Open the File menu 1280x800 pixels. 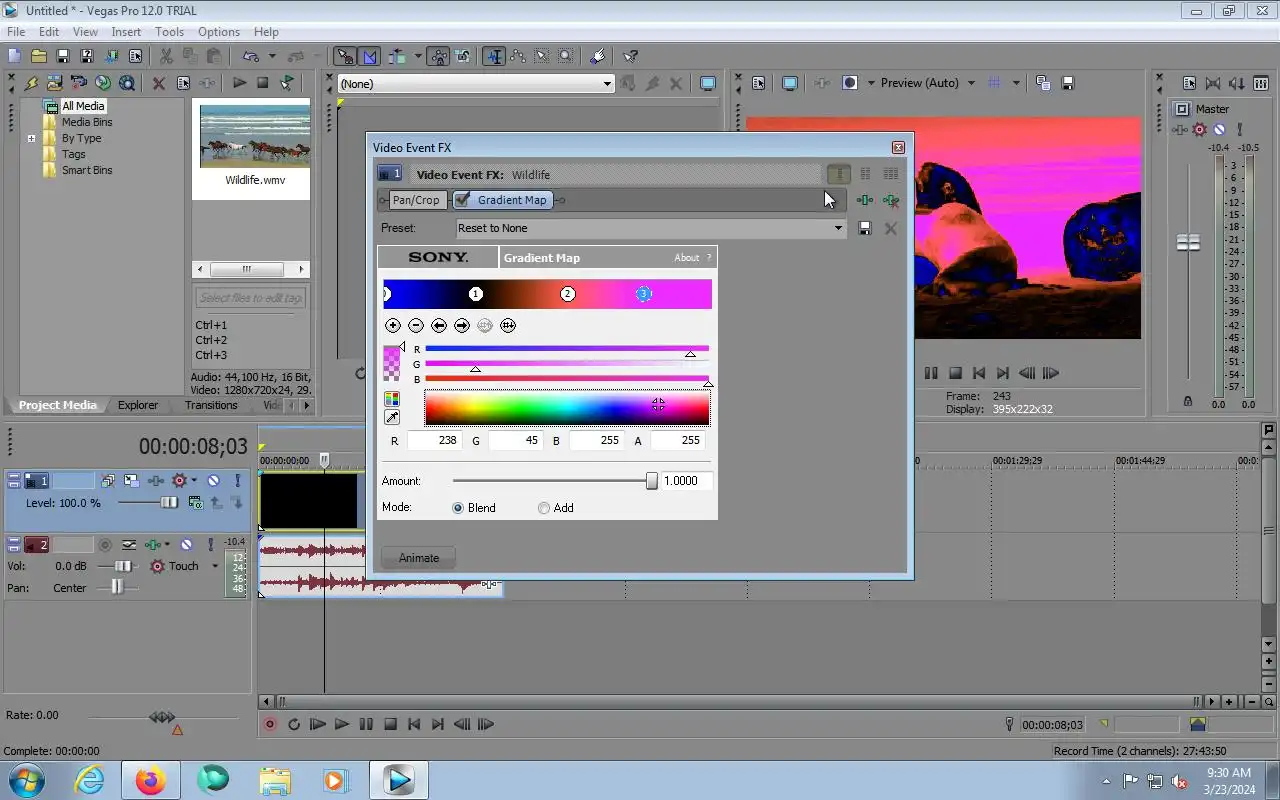16,32
